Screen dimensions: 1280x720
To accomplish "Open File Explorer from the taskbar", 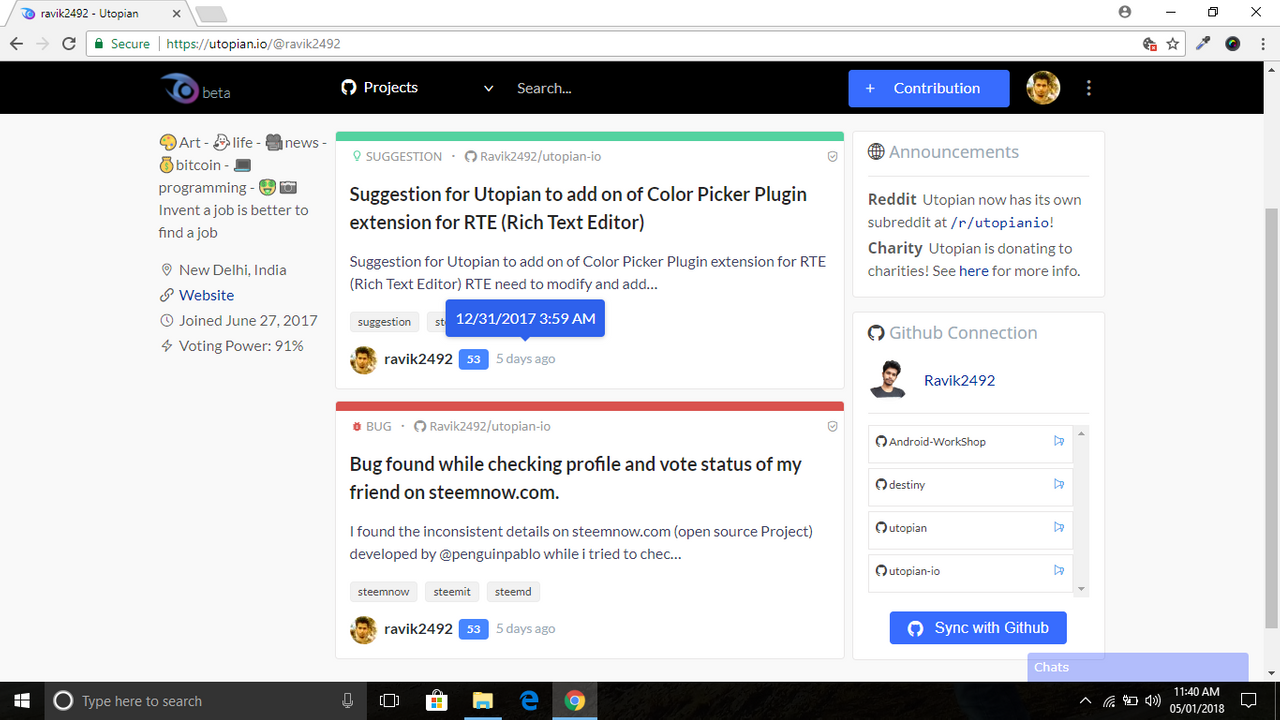I will point(483,701).
